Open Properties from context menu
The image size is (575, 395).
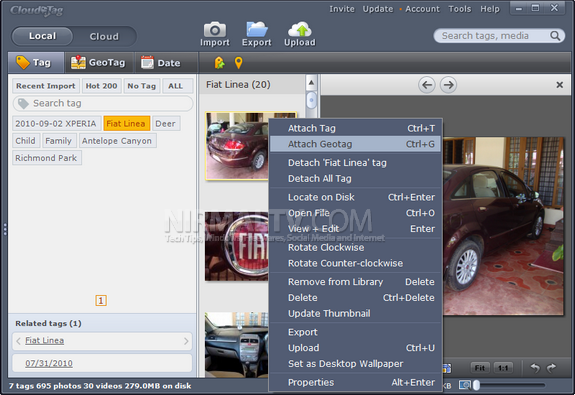click(x=355, y=383)
